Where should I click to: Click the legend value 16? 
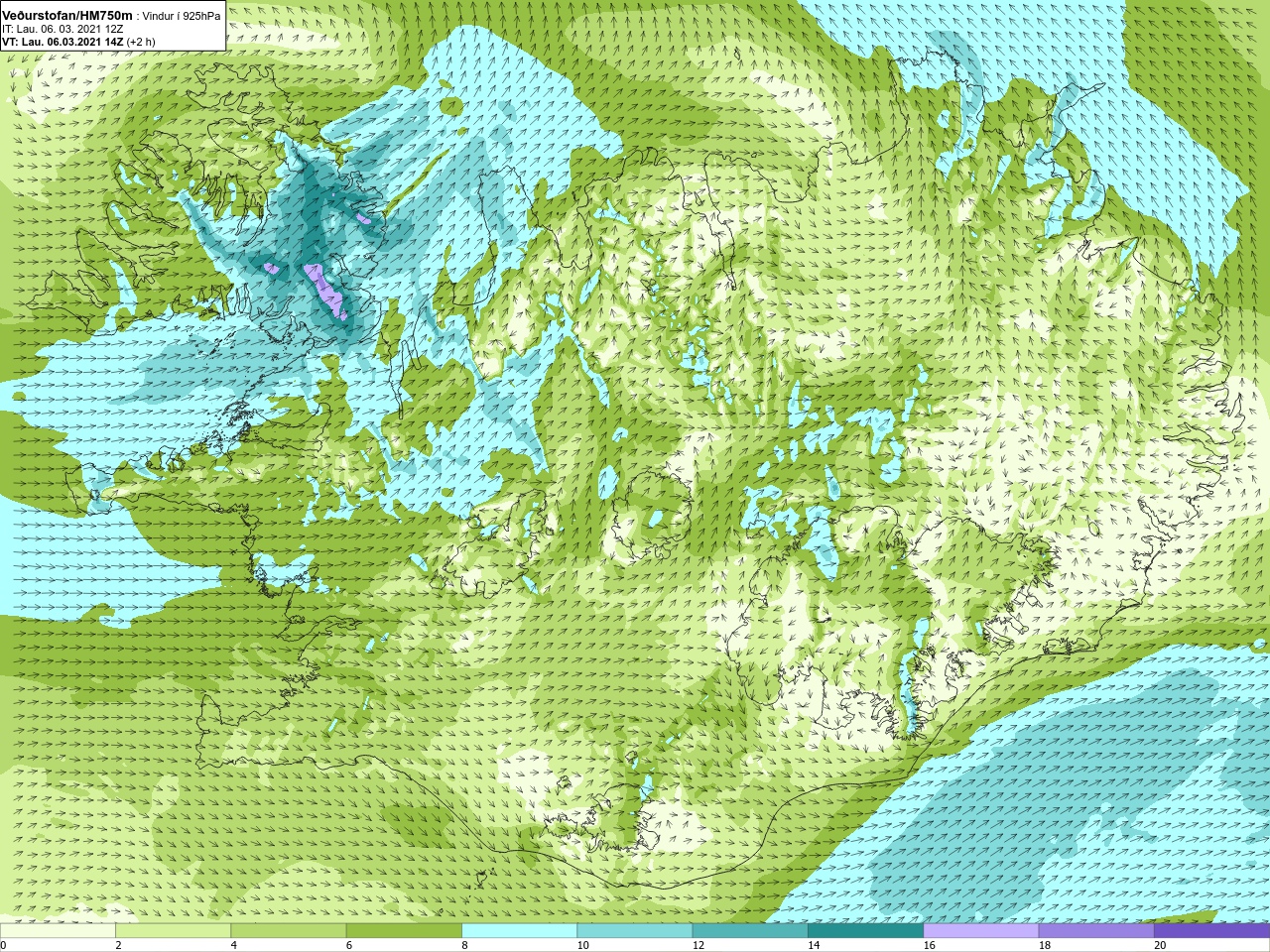[x=930, y=945]
